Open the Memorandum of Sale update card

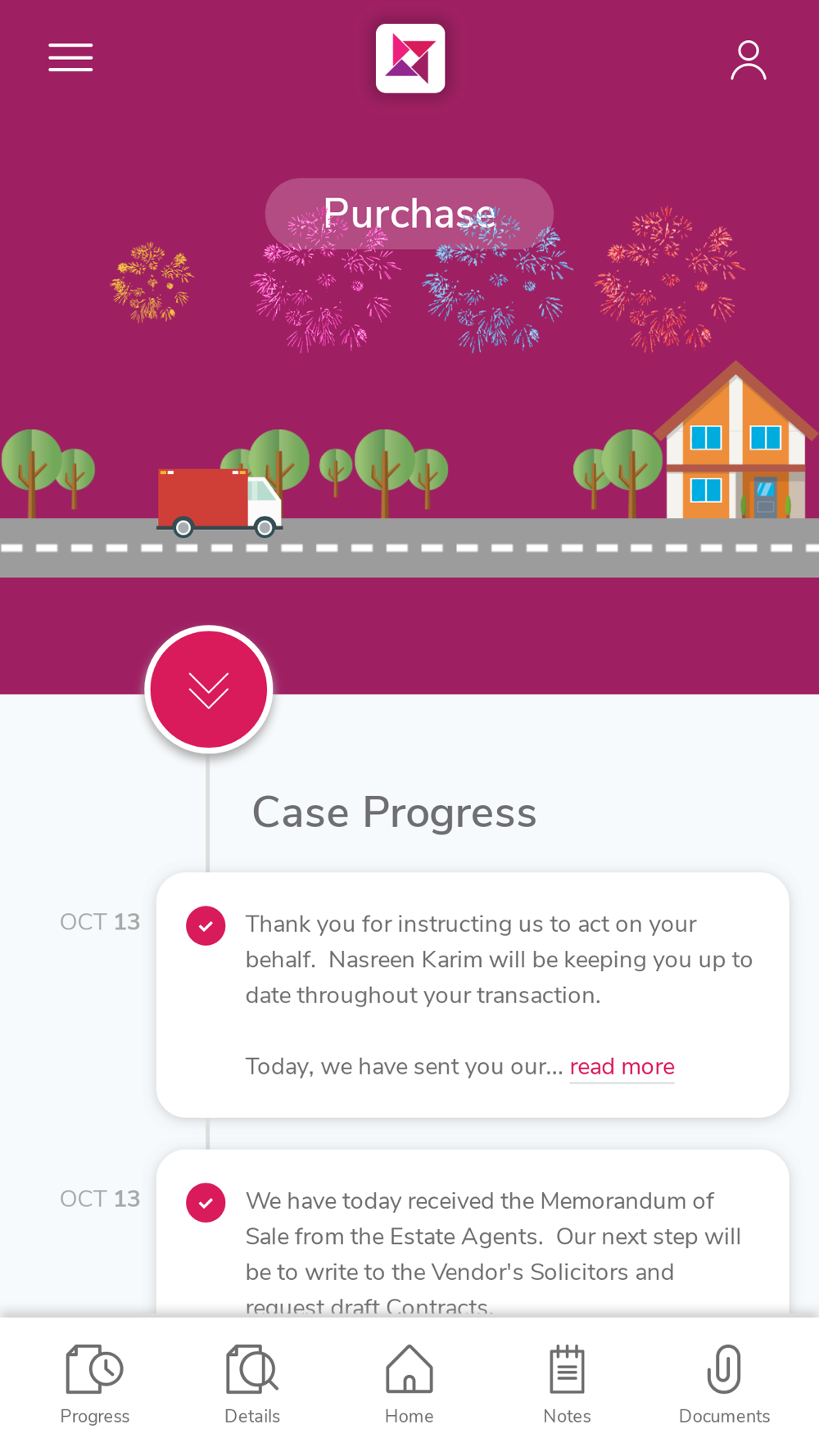pyautogui.click(x=473, y=1233)
